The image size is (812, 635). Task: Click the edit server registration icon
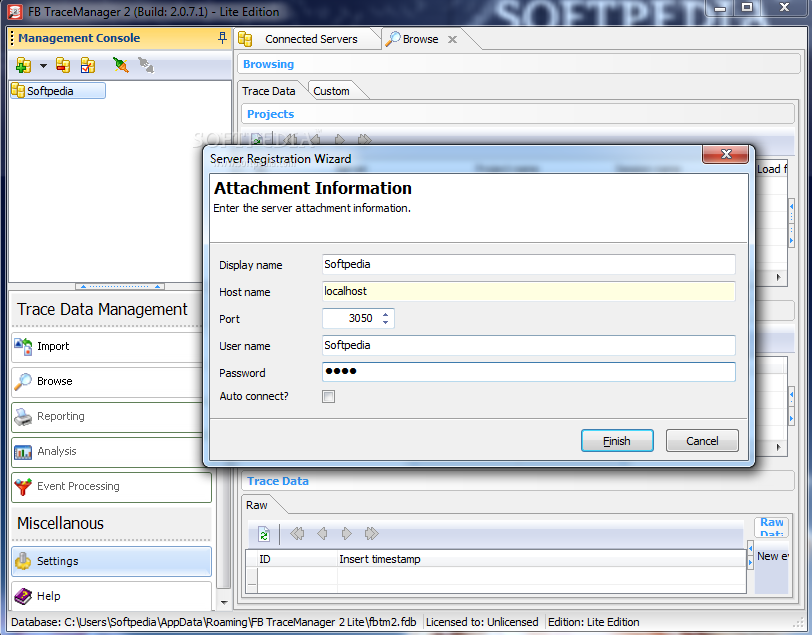tap(88, 65)
